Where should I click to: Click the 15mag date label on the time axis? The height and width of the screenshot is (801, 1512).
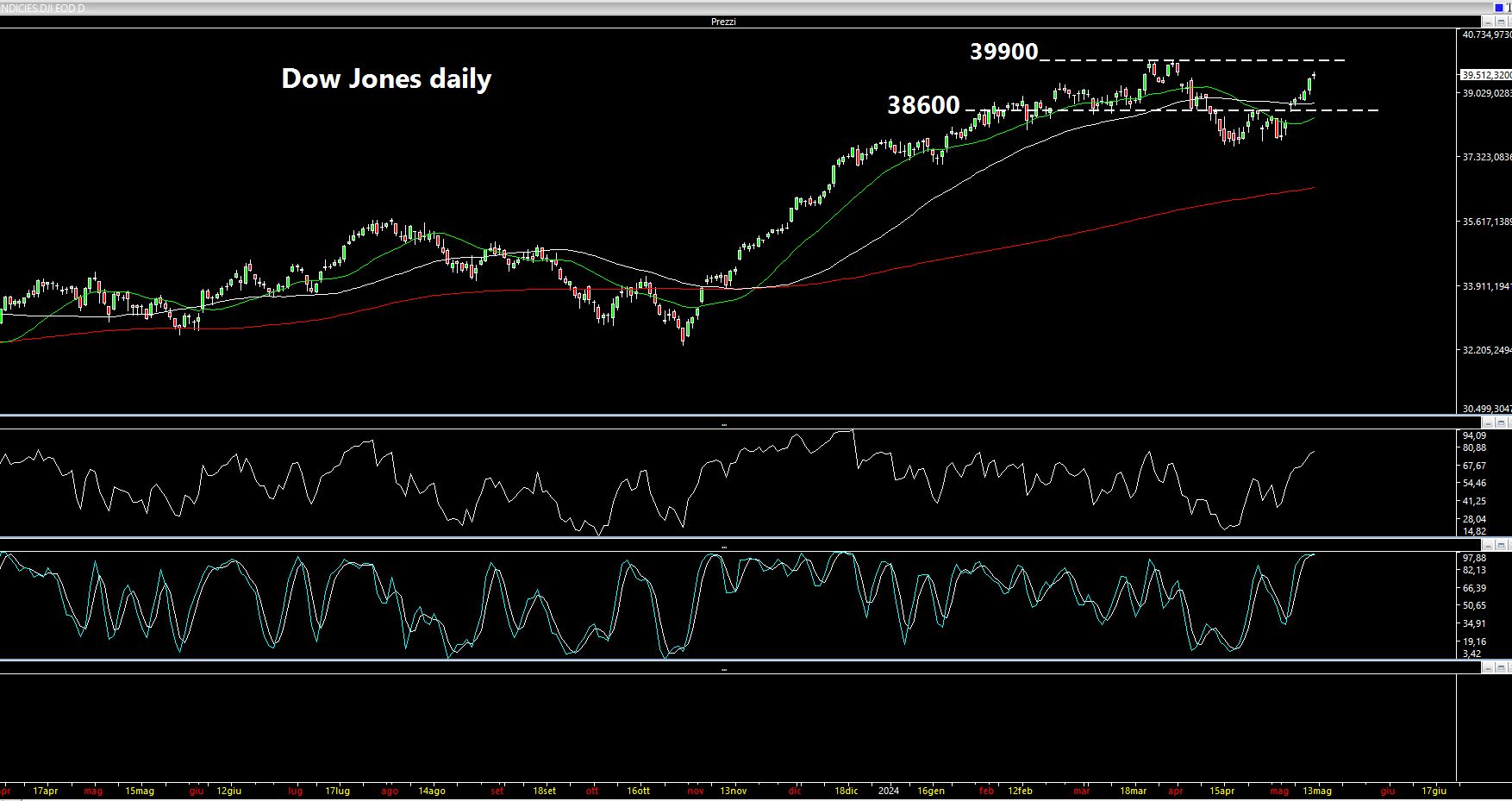tap(140, 791)
